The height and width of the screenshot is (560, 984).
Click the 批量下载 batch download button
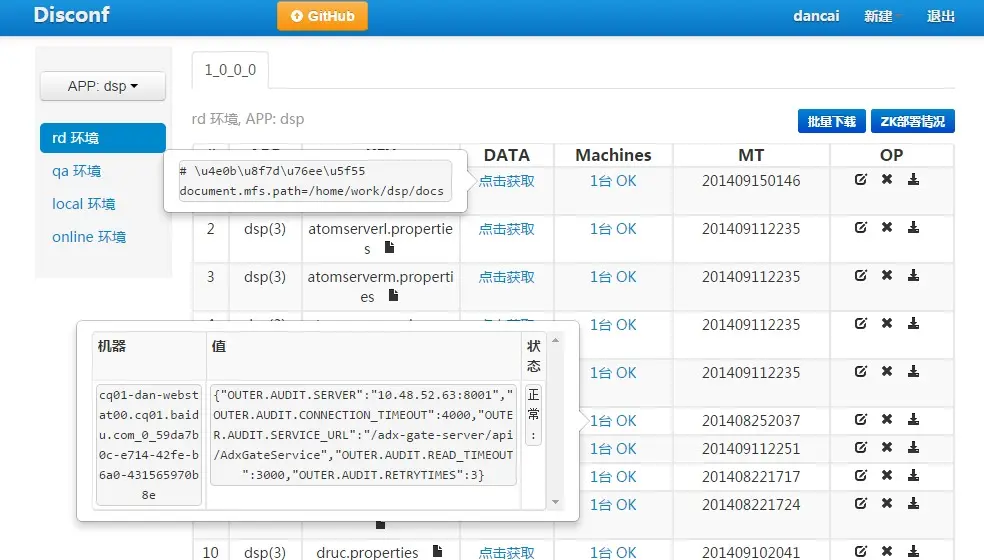[832, 121]
